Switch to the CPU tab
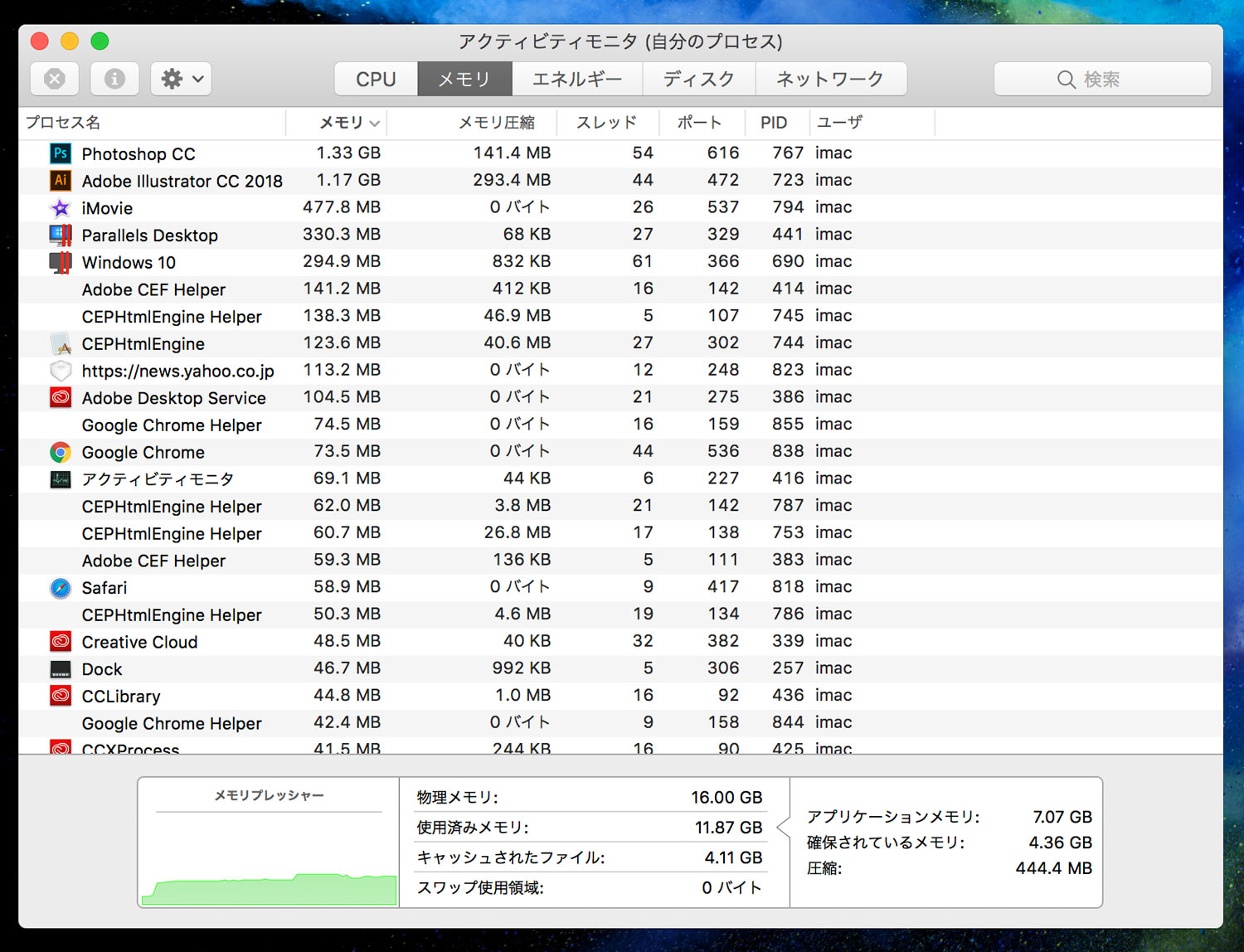This screenshot has width=1244, height=952. (x=376, y=79)
